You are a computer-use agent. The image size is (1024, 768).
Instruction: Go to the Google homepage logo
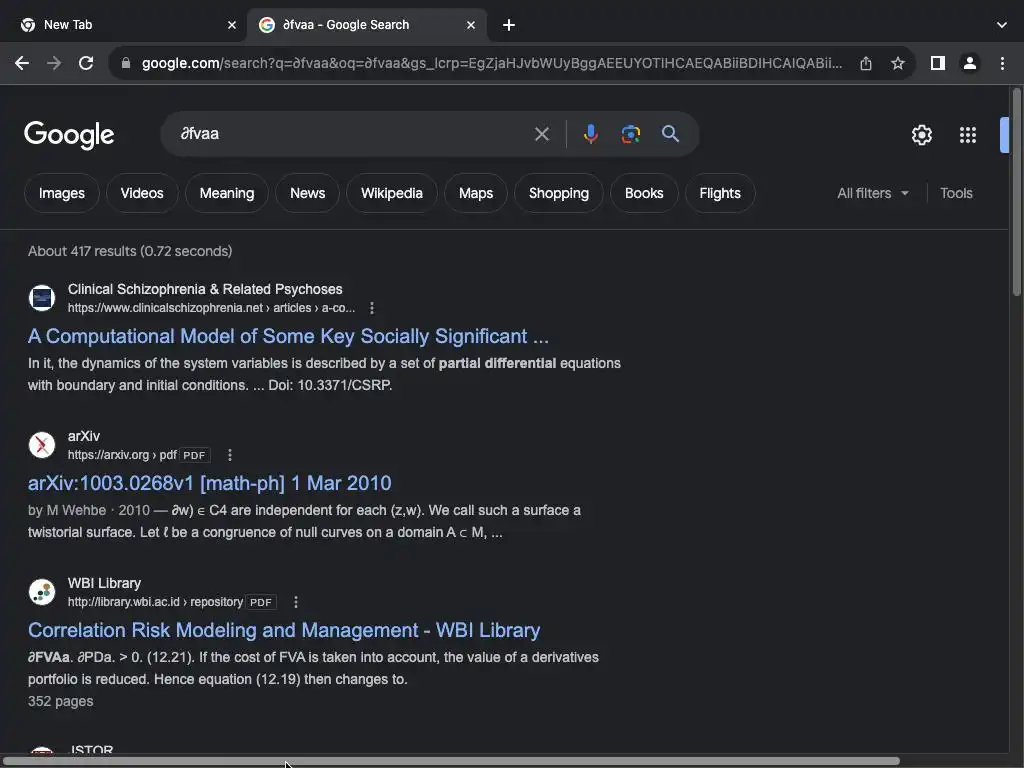coord(69,135)
